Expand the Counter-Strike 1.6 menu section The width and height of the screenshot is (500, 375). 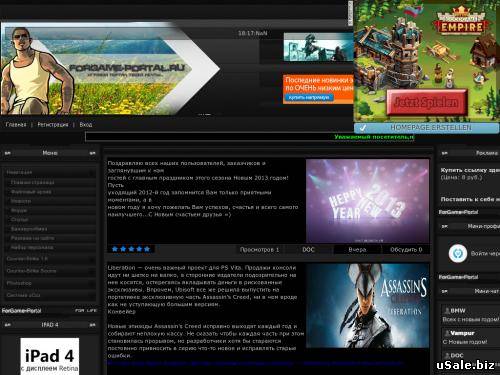pyautogui.click(x=49, y=259)
